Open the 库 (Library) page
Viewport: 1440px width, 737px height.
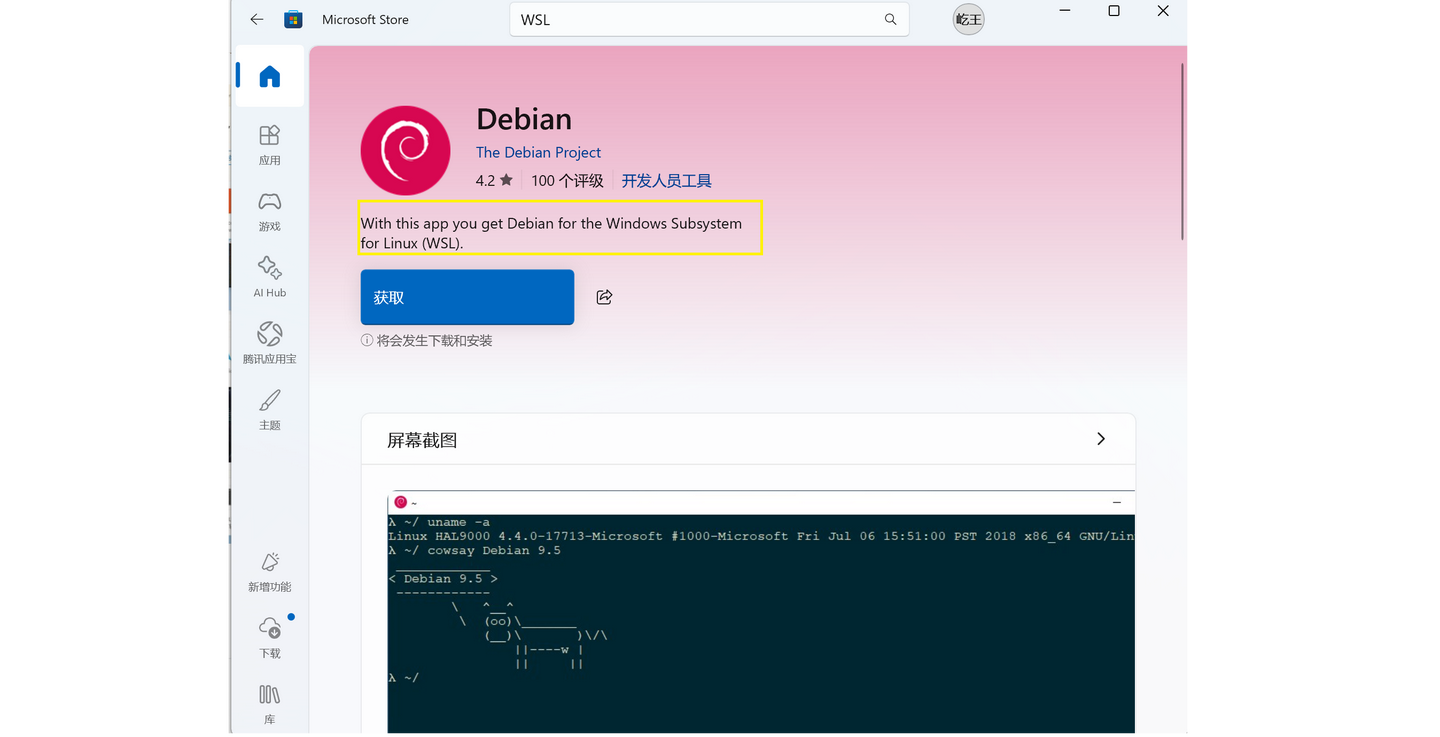coord(270,704)
